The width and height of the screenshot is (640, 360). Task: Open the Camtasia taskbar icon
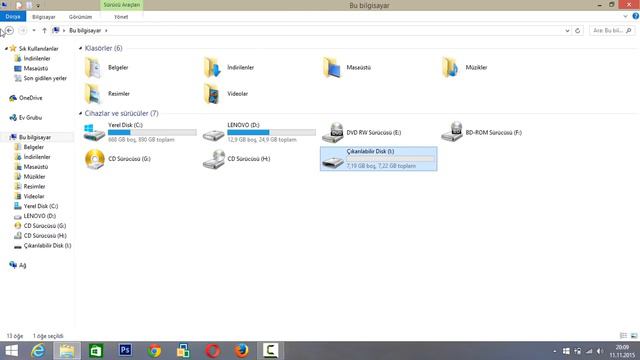(x=271, y=351)
